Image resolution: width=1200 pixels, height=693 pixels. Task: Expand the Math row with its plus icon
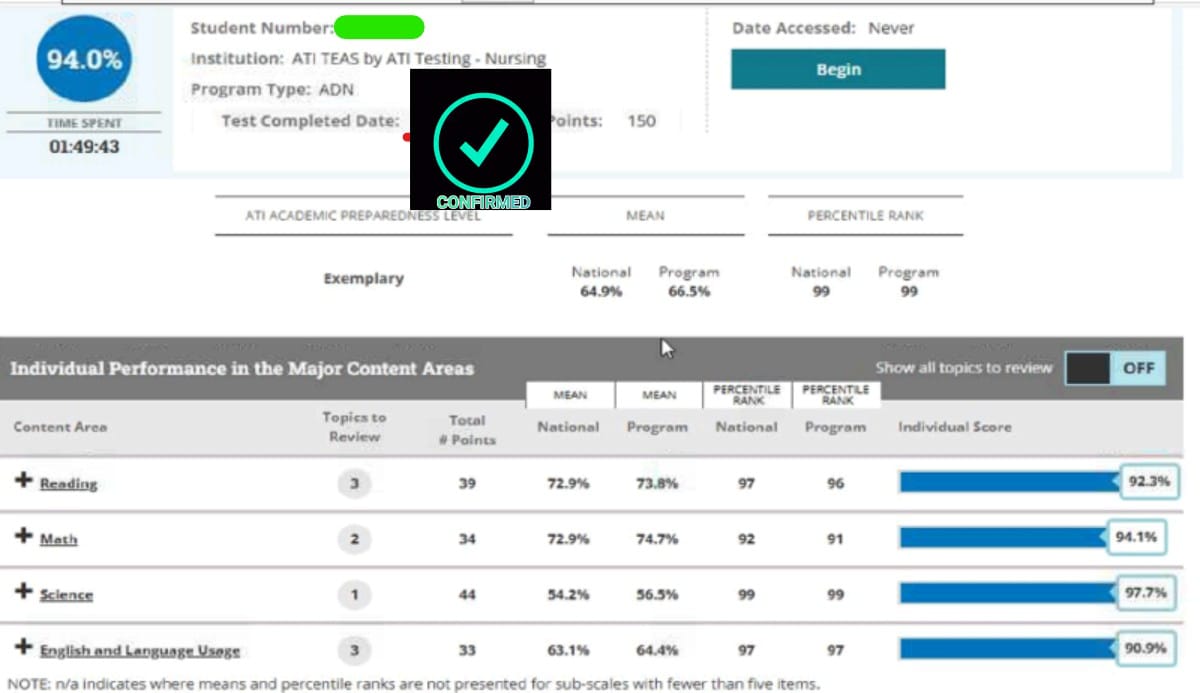pyautogui.click(x=23, y=536)
